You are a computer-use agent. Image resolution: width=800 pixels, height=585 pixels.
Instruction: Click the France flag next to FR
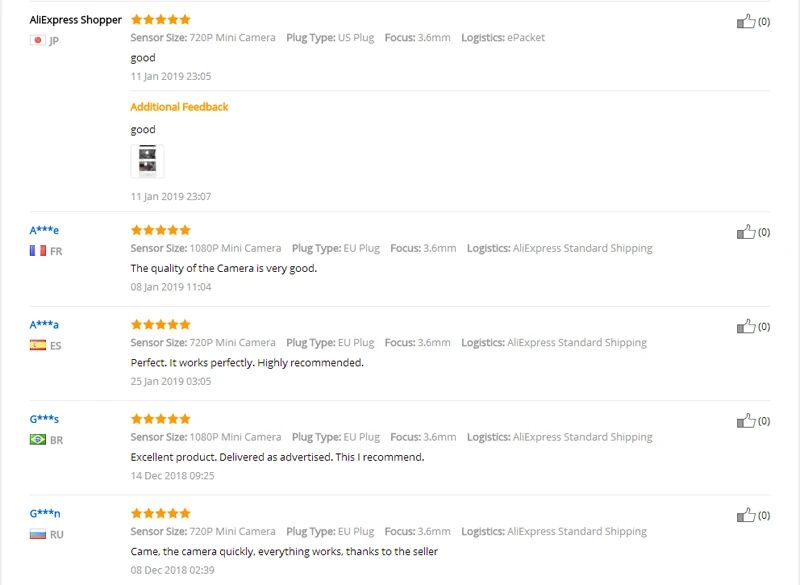[38, 250]
